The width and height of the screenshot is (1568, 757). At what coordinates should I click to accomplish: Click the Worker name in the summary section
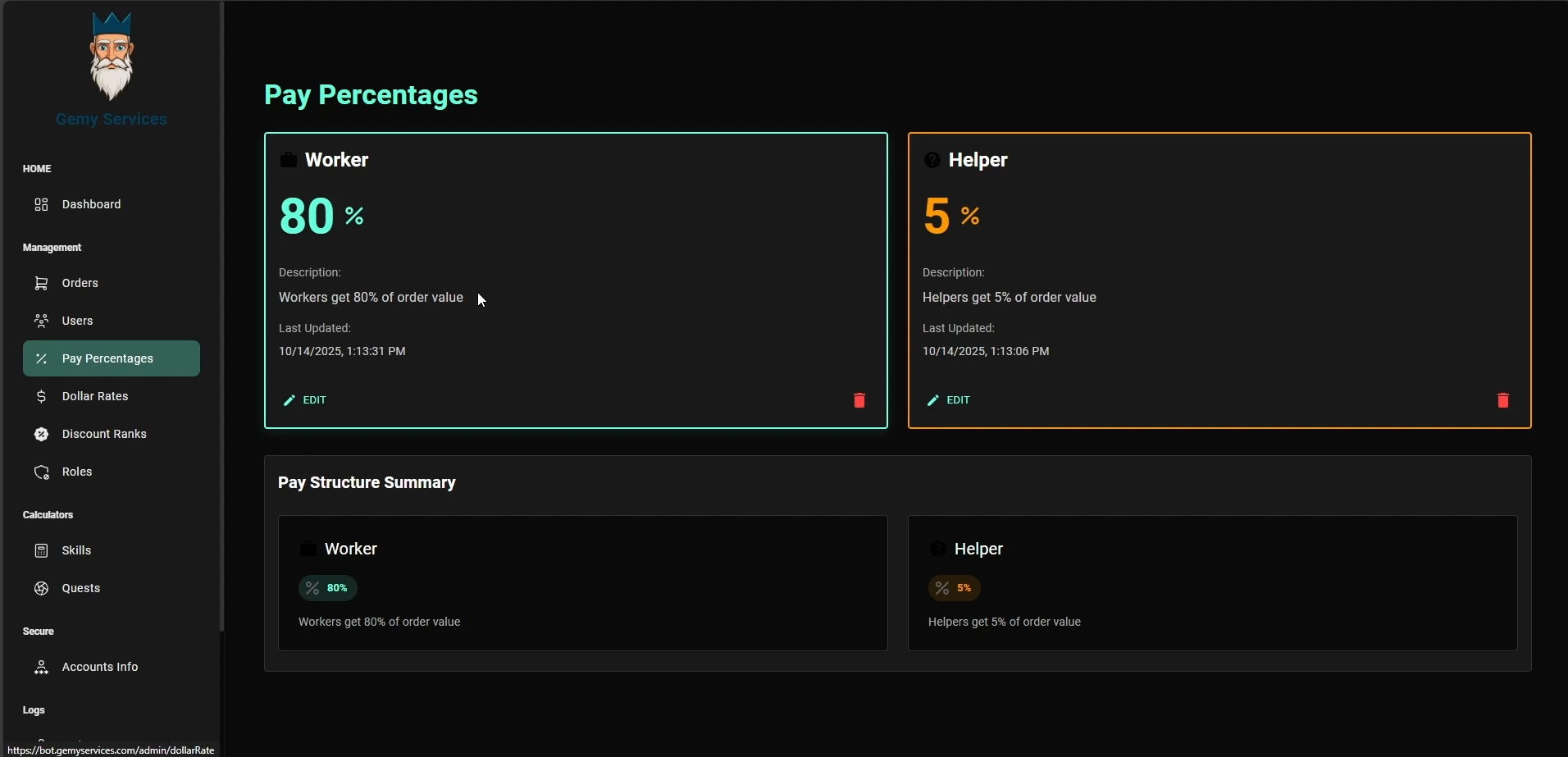(x=351, y=549)
